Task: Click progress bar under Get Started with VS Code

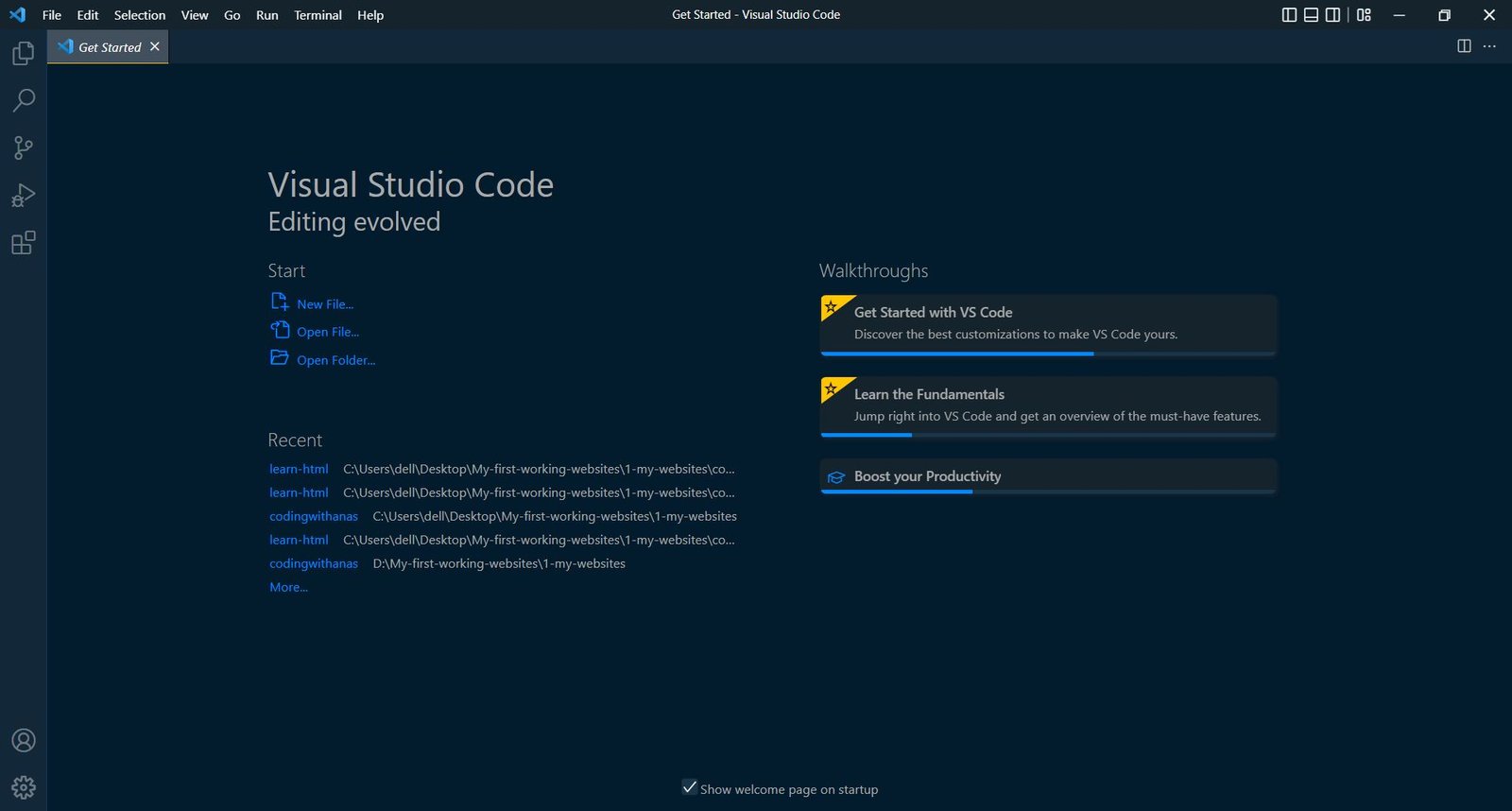Action: coord(1048,354)
